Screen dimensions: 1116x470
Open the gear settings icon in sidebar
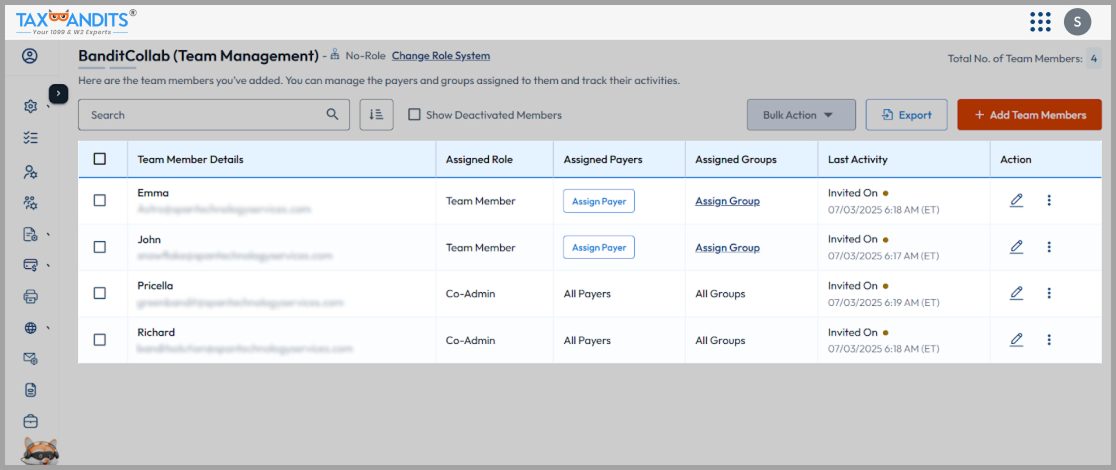(x=30, y=107)
